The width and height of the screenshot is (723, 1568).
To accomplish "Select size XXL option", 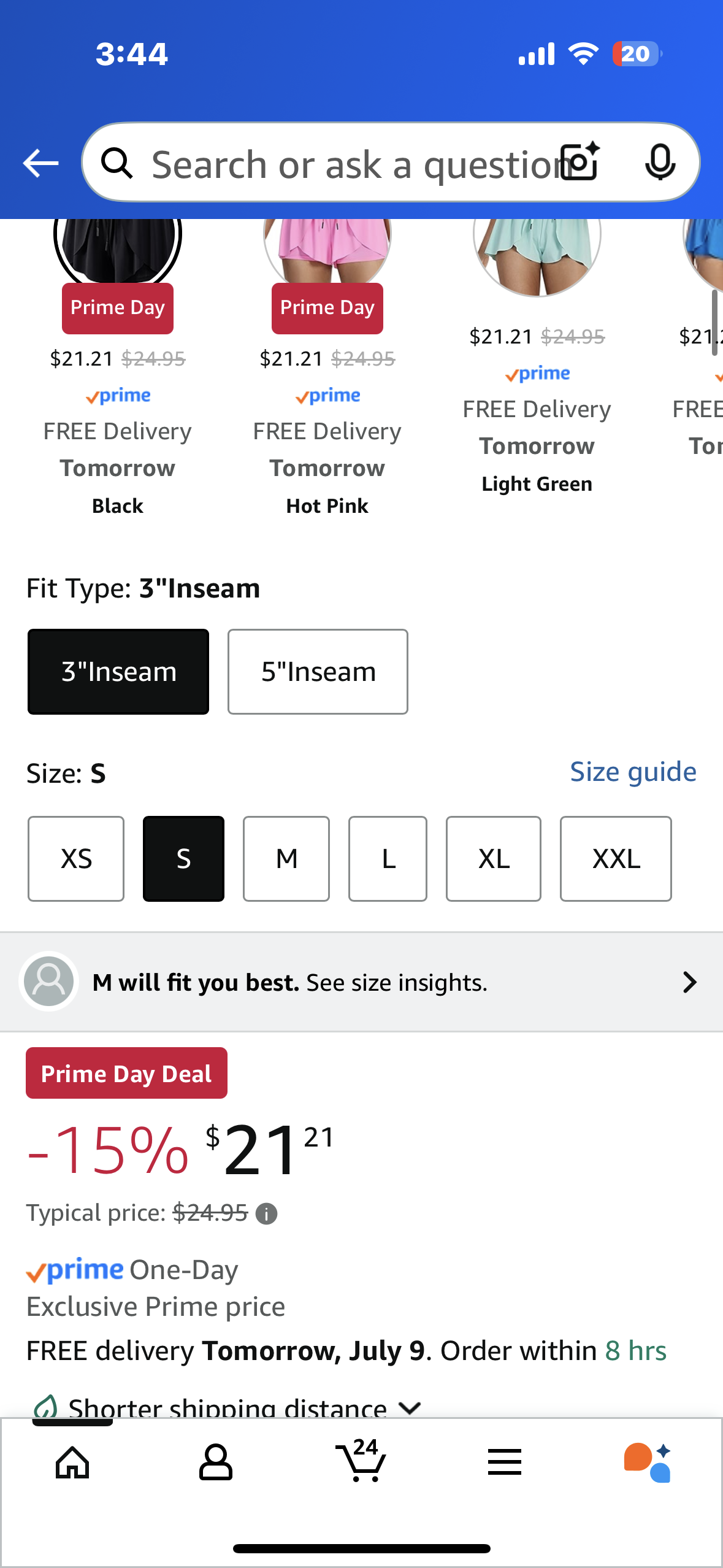I will (x=616, y=859).
